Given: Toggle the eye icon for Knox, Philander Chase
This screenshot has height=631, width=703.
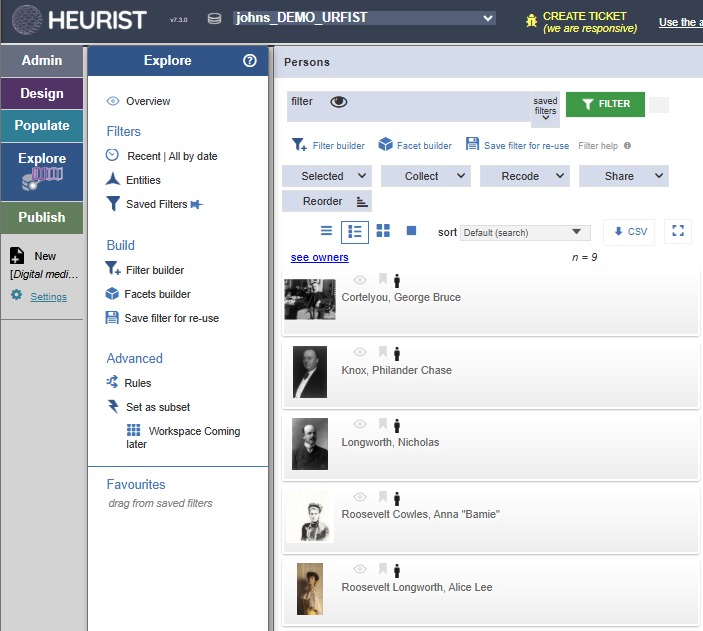Looking at the screenshot, I should click(360, 352).
